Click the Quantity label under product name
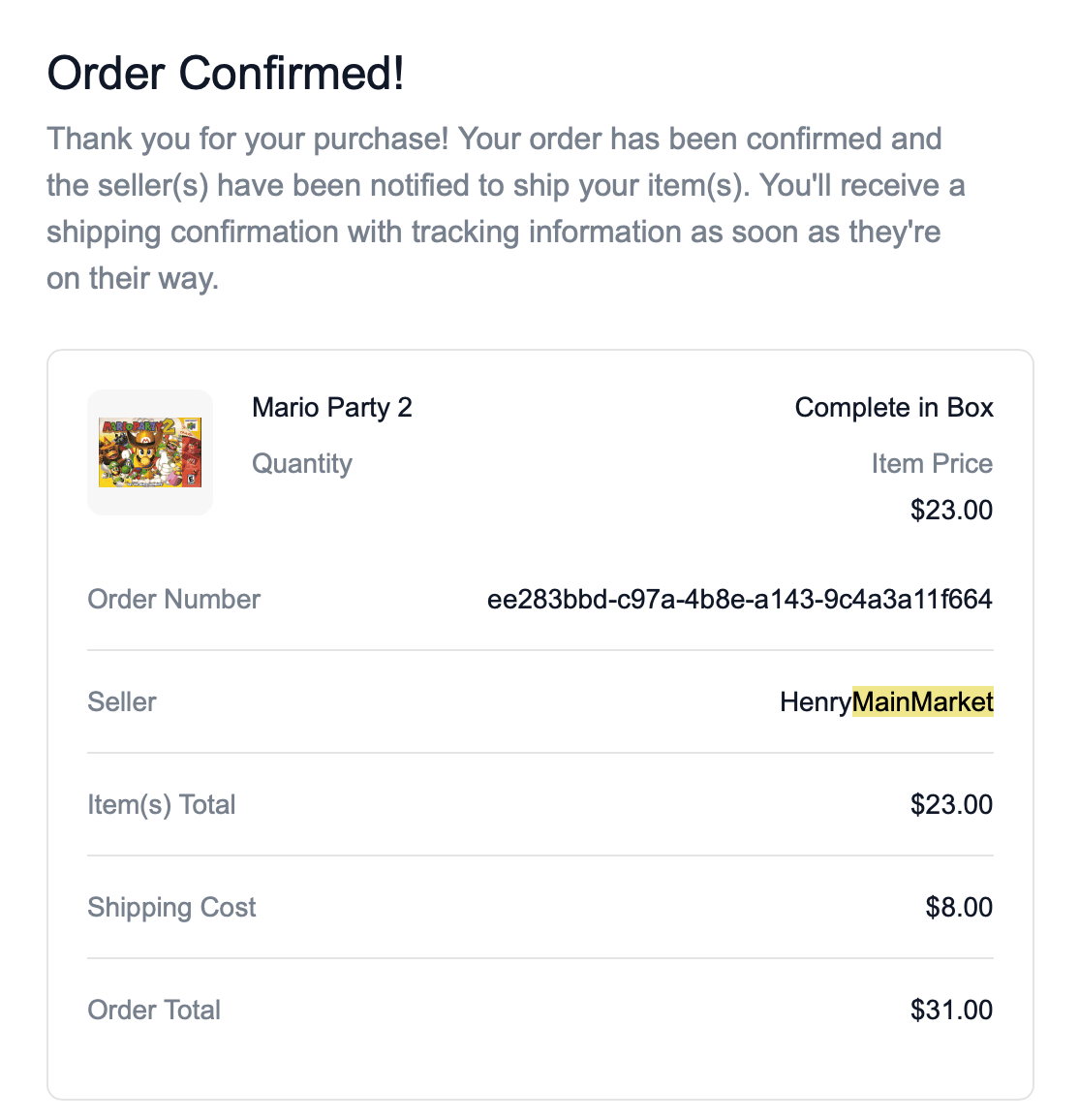The width and height of the screenshot is (1079, 1120). 301,463
